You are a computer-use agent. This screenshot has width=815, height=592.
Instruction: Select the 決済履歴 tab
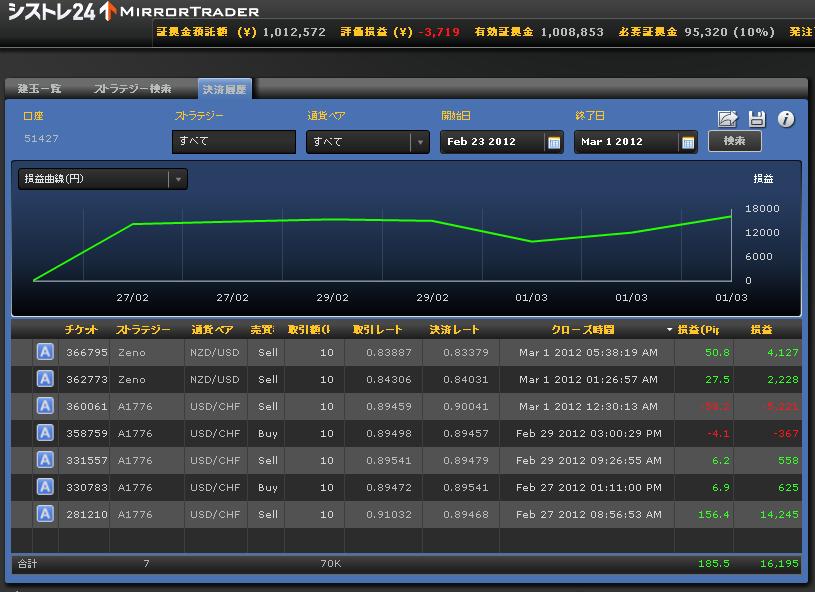pyautogui.click(x=224, y=89)
